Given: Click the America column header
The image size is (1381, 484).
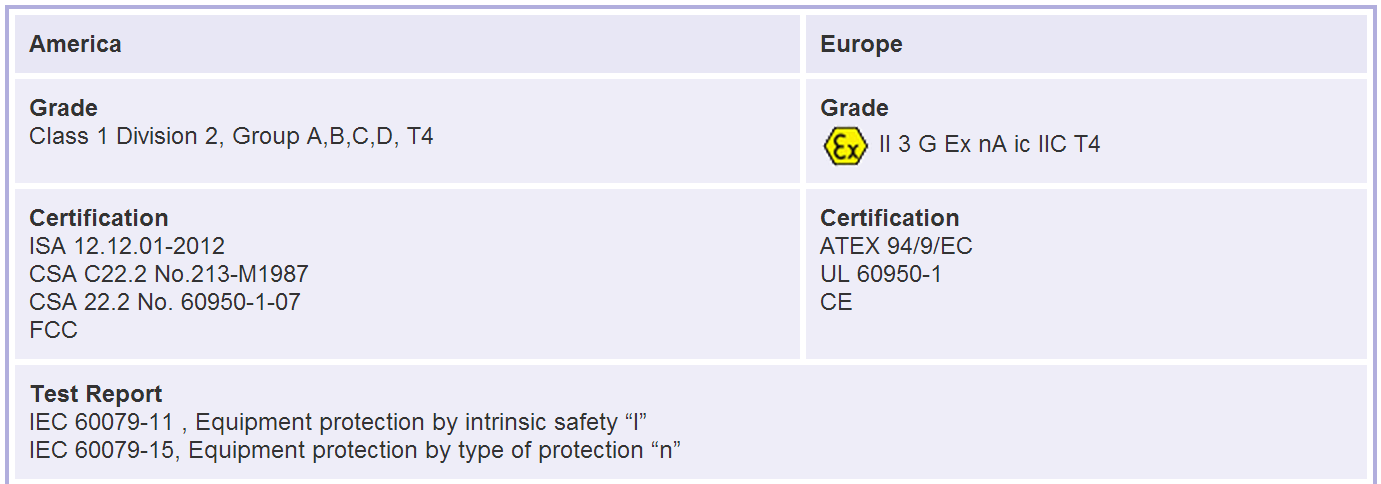Looking at the screenshot, I should 75,44.
